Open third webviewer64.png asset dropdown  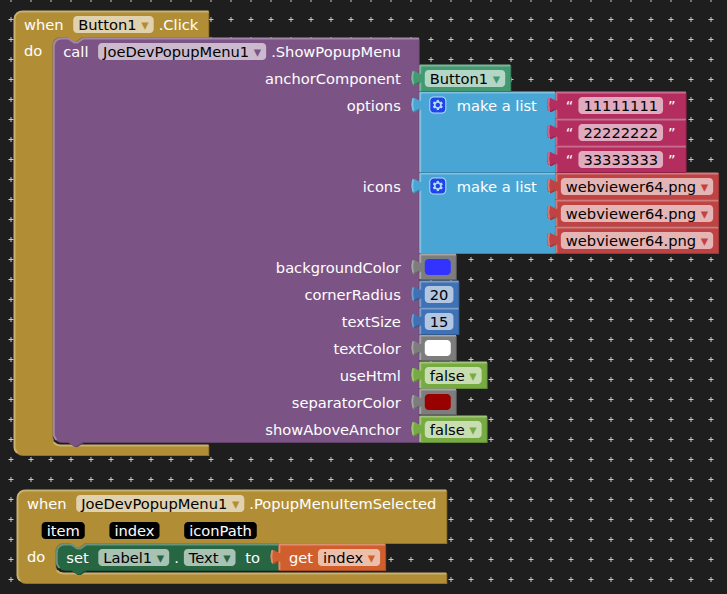click(x=637, y=241)
